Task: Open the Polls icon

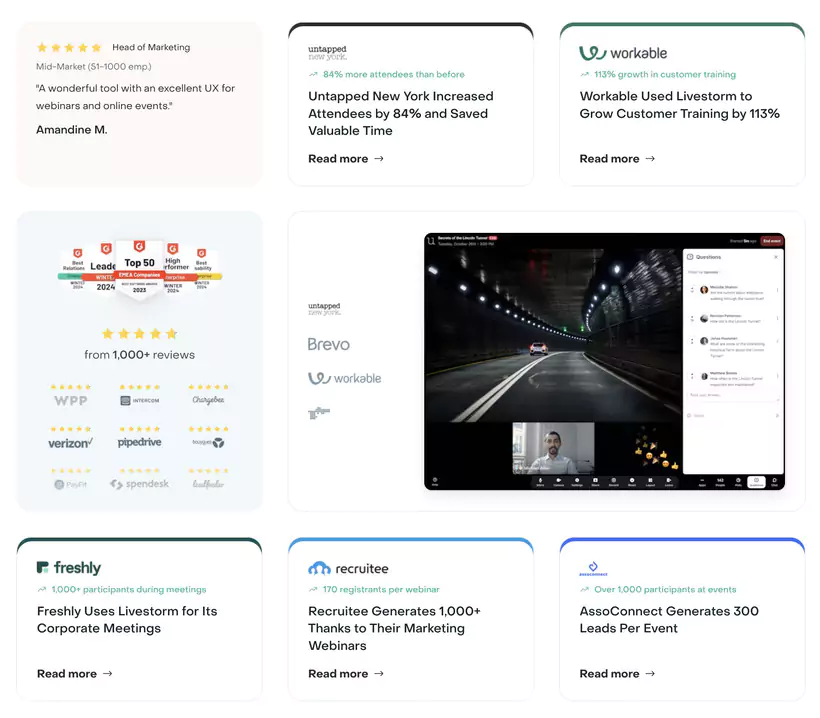Action: coord(736,481)
